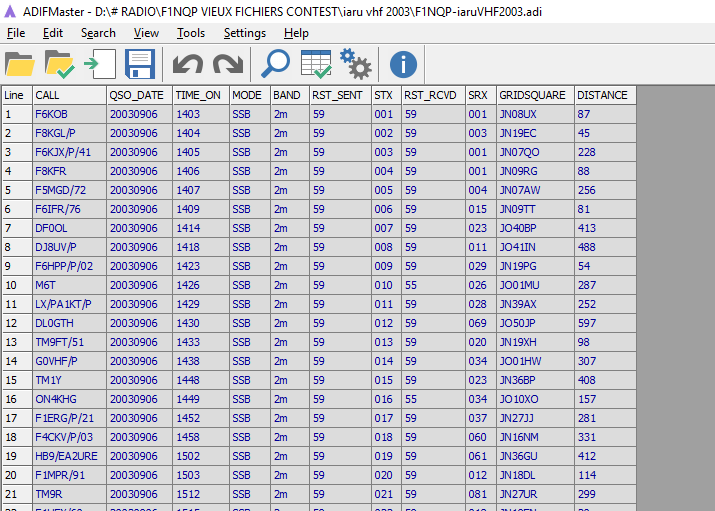
Task: Open the Tools menu
Action: pos(191,33)
